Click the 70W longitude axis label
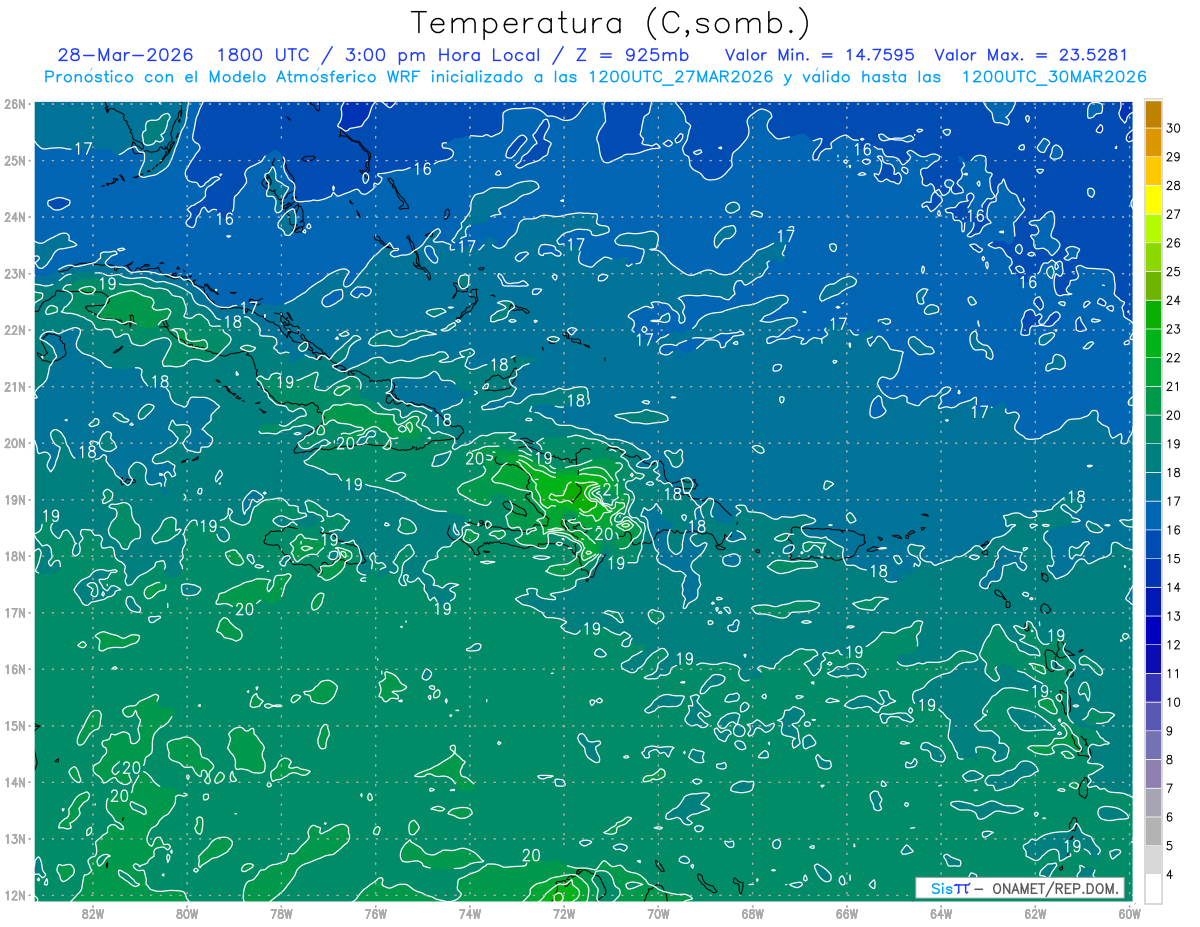The image size is (1200, 927). (658, 912)
